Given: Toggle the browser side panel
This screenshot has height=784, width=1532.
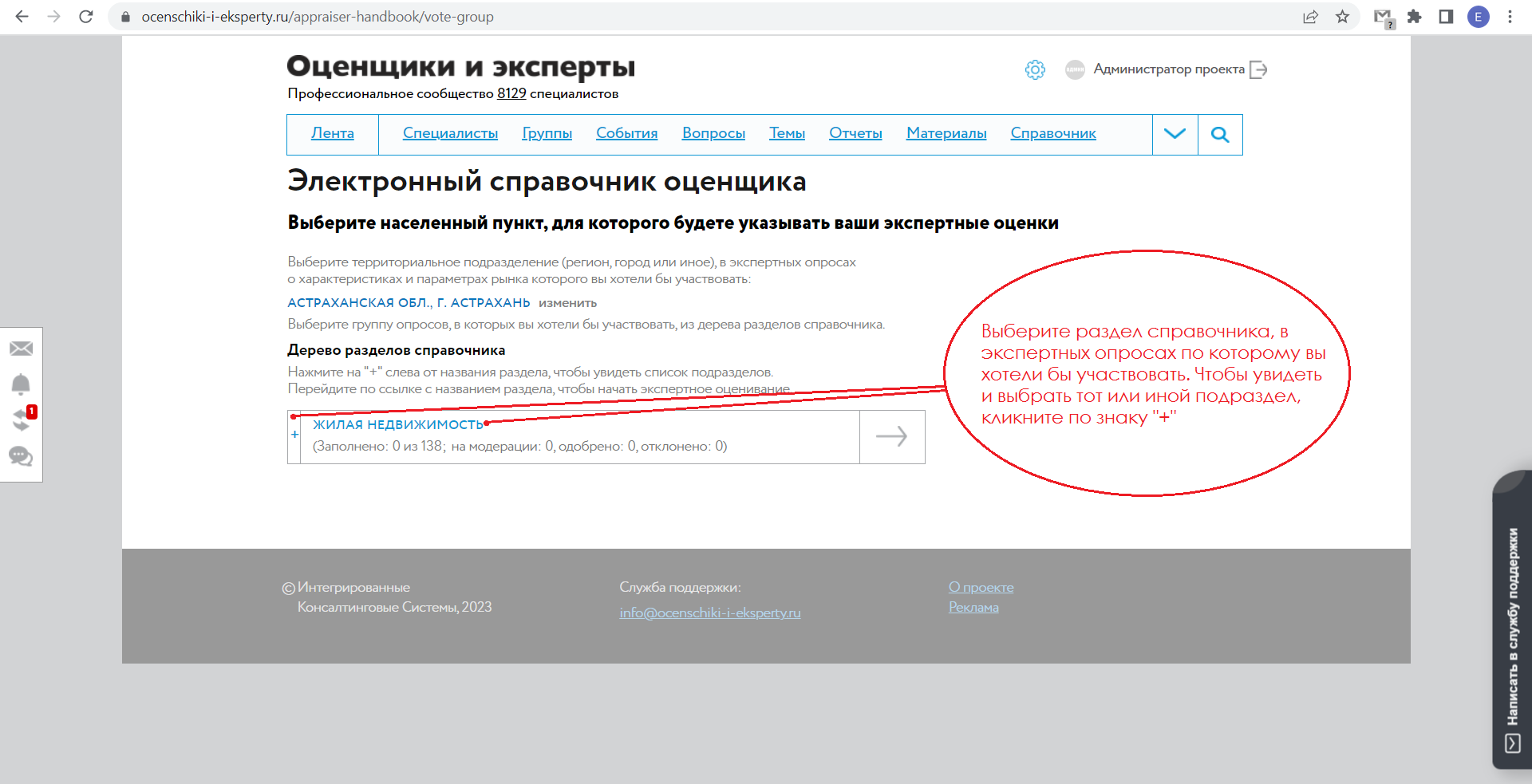Looking at the screenshot, I should (1446, 17).
